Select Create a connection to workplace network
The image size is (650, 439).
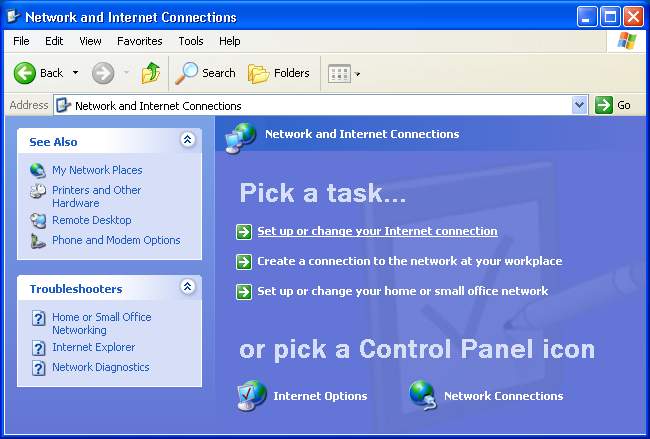(x=410, y=261)
